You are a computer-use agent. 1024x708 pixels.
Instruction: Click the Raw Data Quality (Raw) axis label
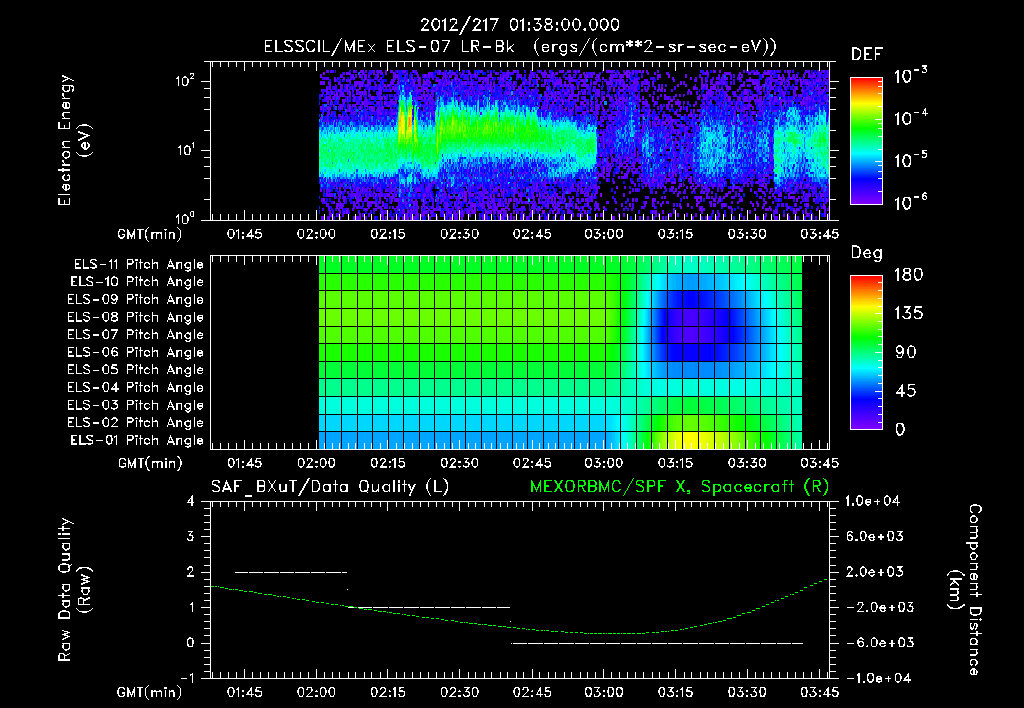[x=74, y=590]
